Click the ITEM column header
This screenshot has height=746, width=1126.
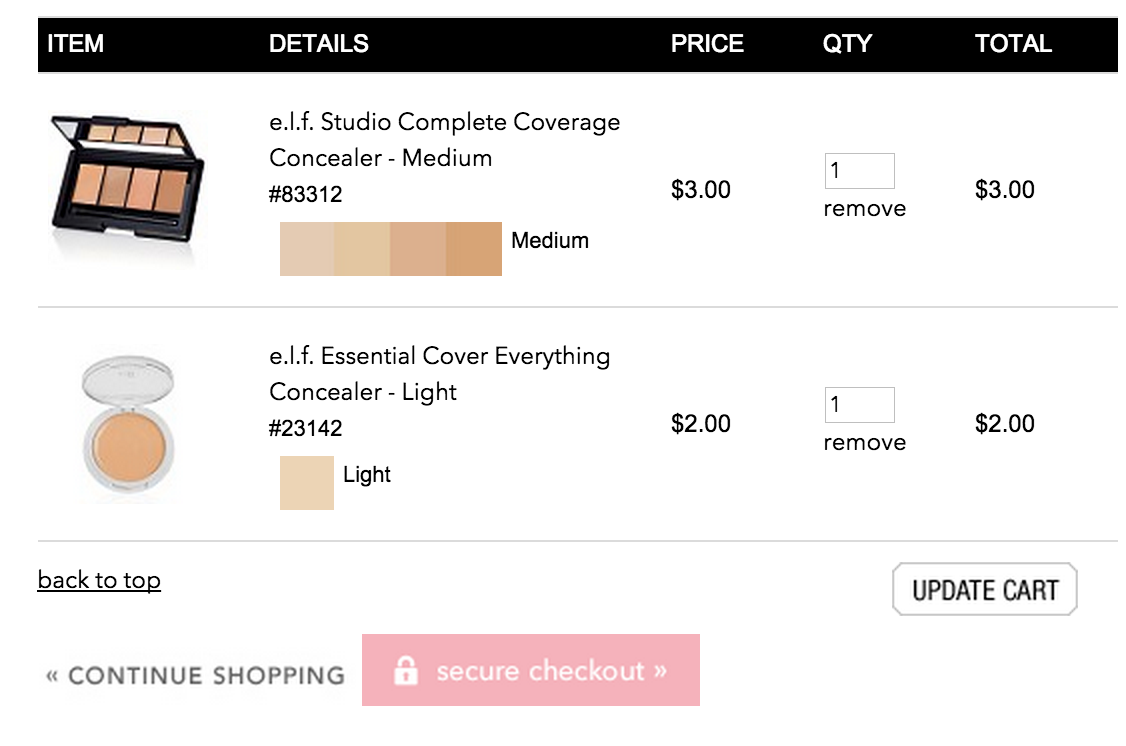point(76,44)
